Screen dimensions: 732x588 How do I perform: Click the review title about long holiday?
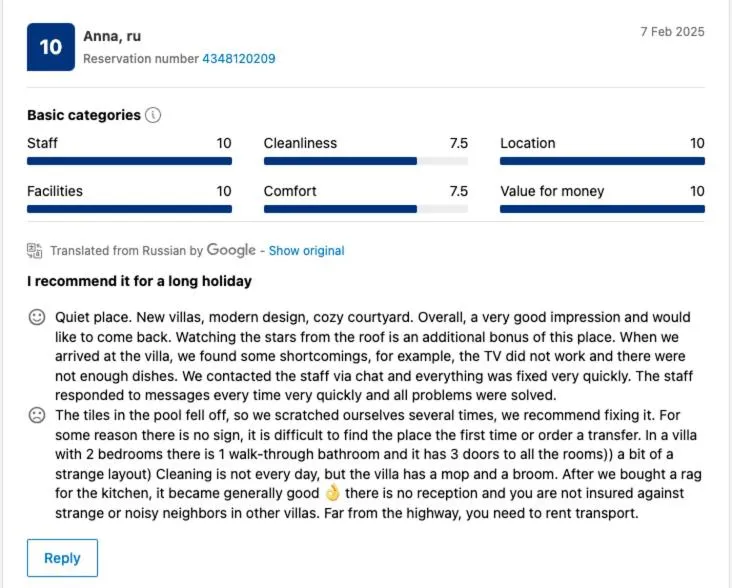point(139,281)
